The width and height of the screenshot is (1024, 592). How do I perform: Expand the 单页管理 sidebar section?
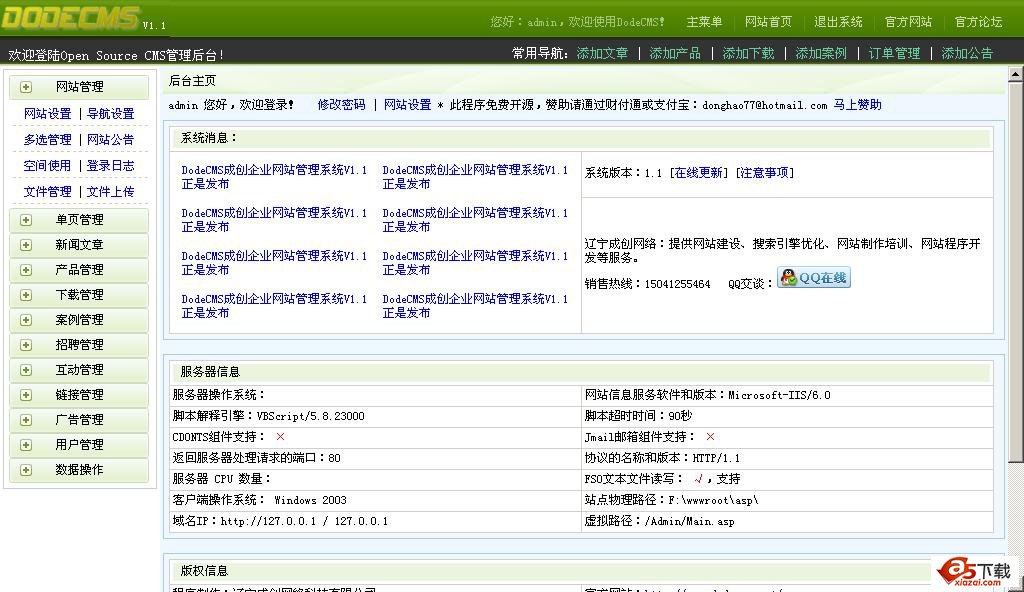point(79,220)
